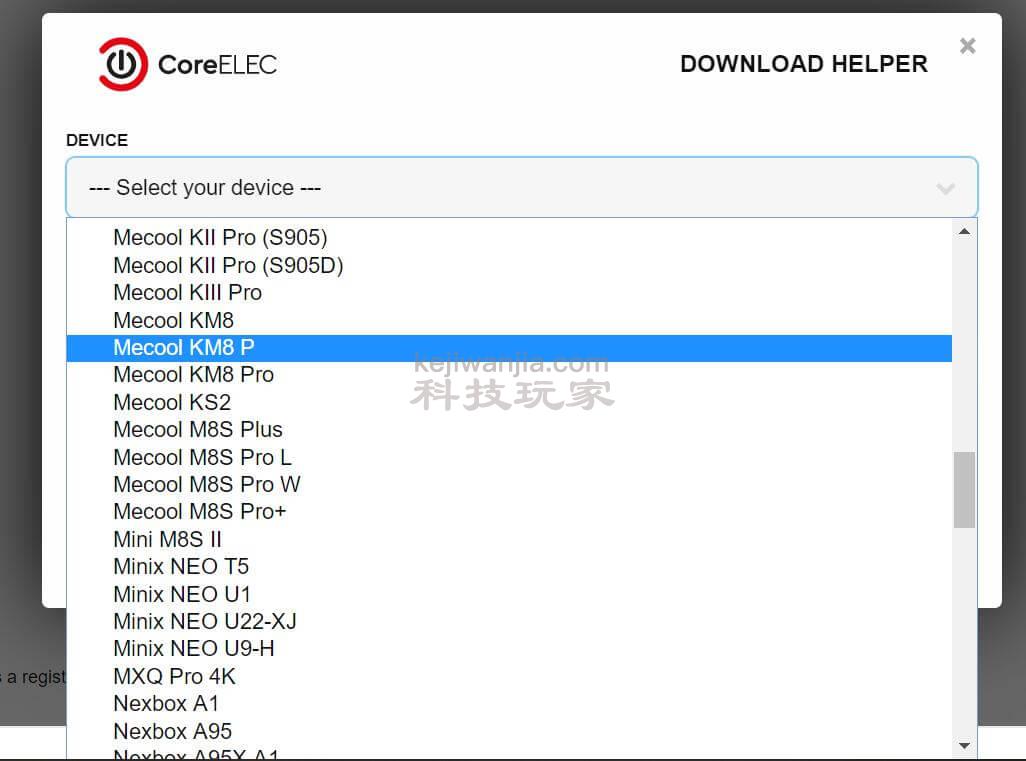Open the Select your device dropdown
Viewport: 1026px width, 761px height.
[522, 187]
